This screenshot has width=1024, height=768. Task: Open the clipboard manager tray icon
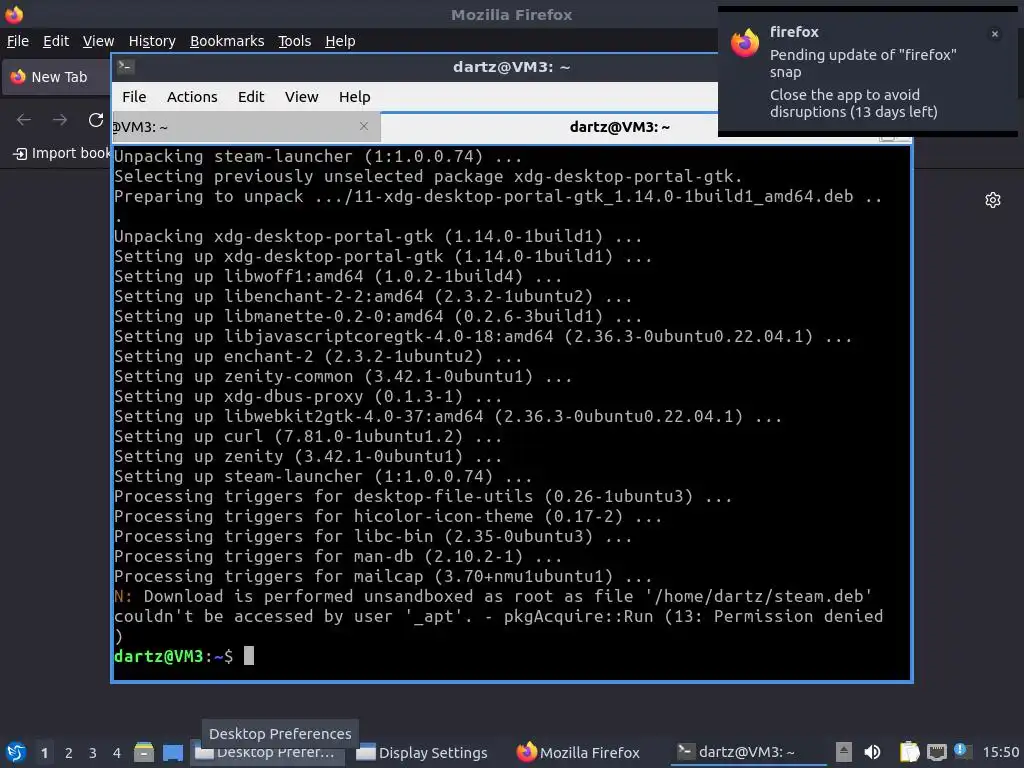(909, 752)
